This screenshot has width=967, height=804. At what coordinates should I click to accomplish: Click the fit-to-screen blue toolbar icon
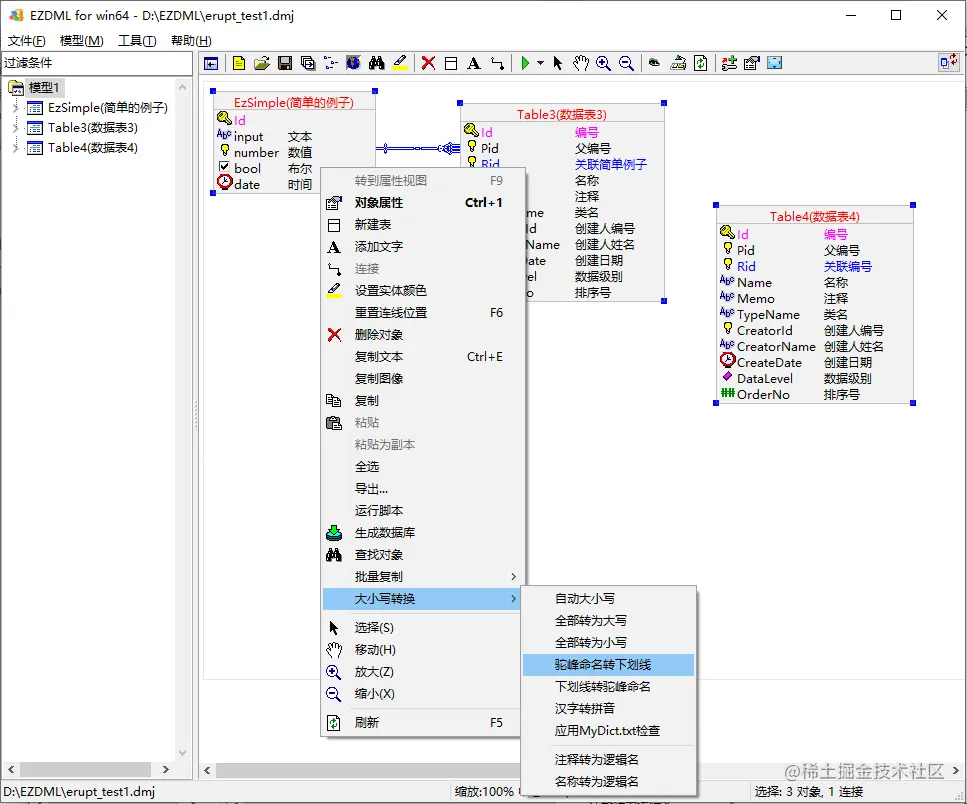pyautogui.click(x=775, y=63)
